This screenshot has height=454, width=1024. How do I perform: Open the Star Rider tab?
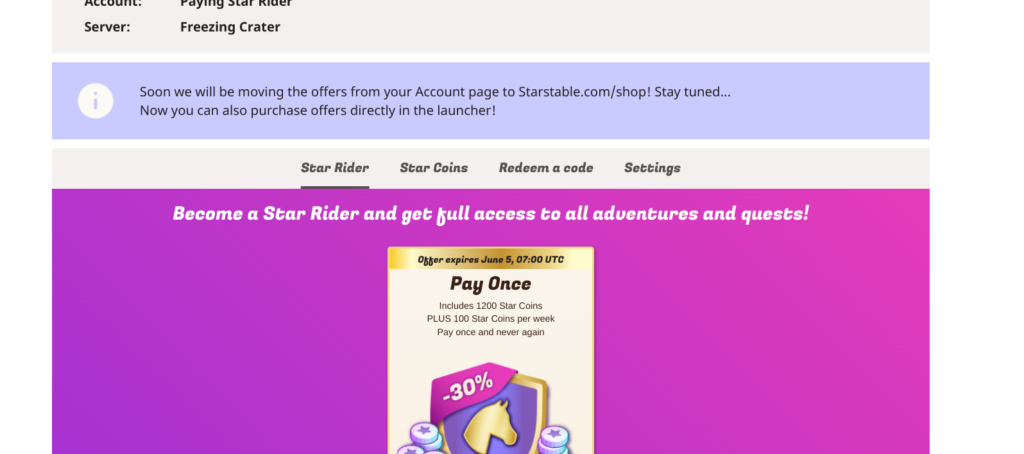(335, 168)
